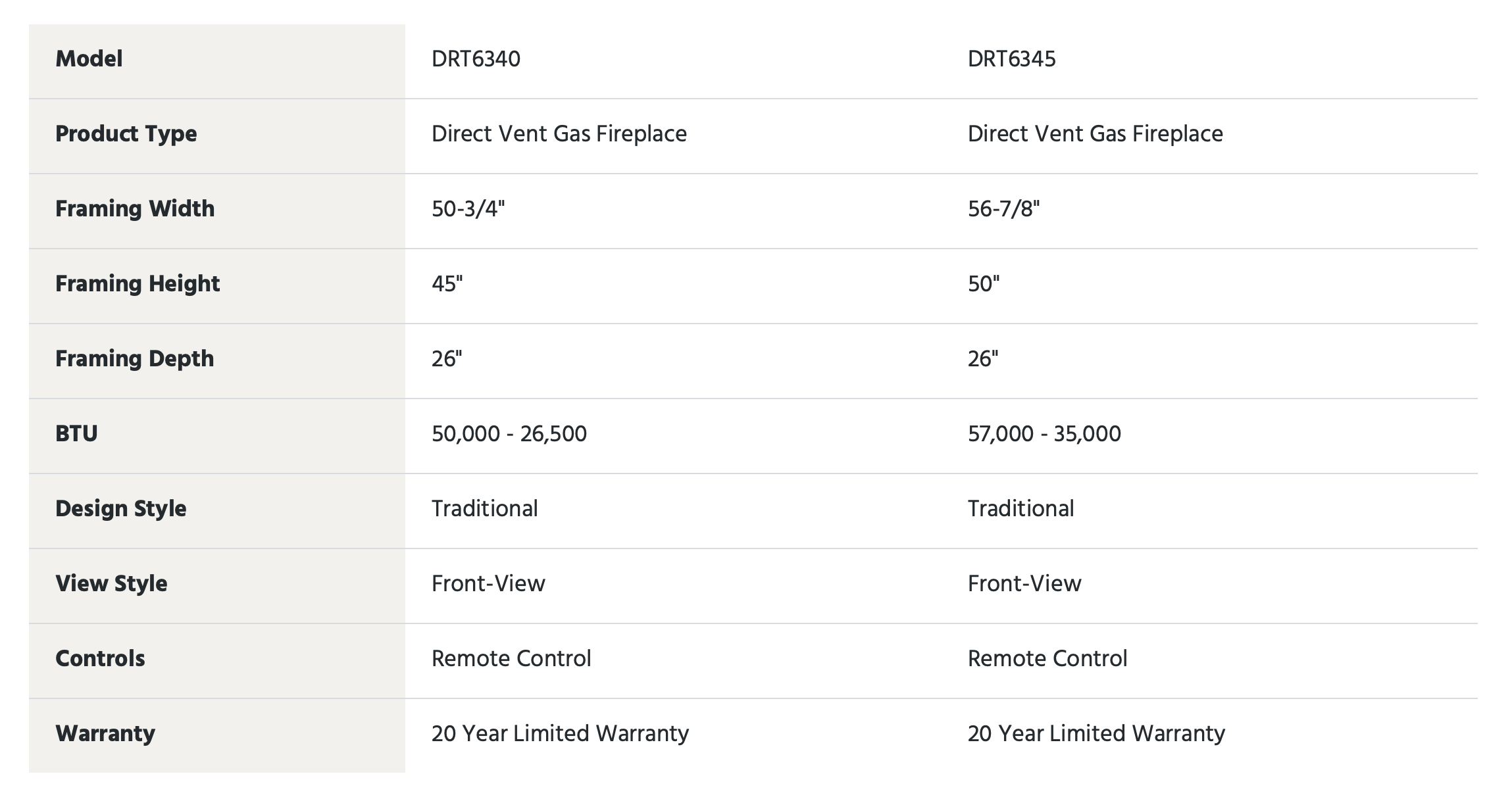Select the Framing Height label

pos(138,284)
